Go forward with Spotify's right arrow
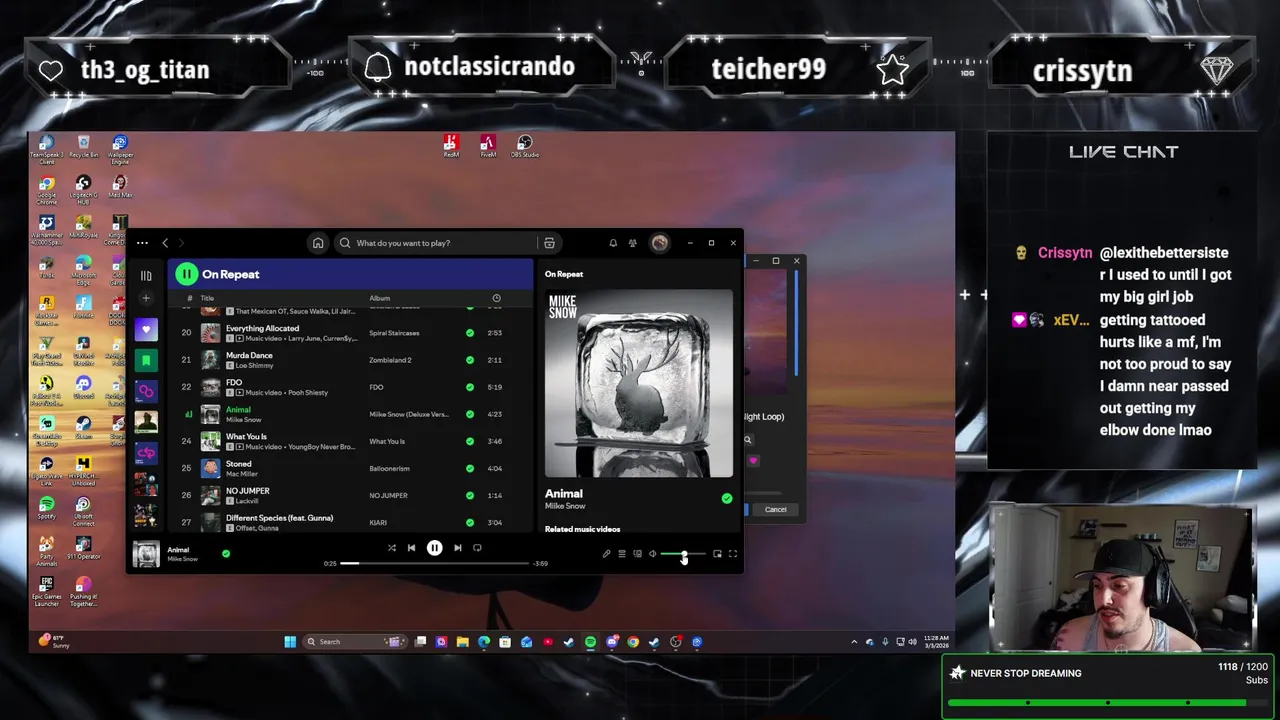This screenshot has height=720, width=1280. point(181,243)
